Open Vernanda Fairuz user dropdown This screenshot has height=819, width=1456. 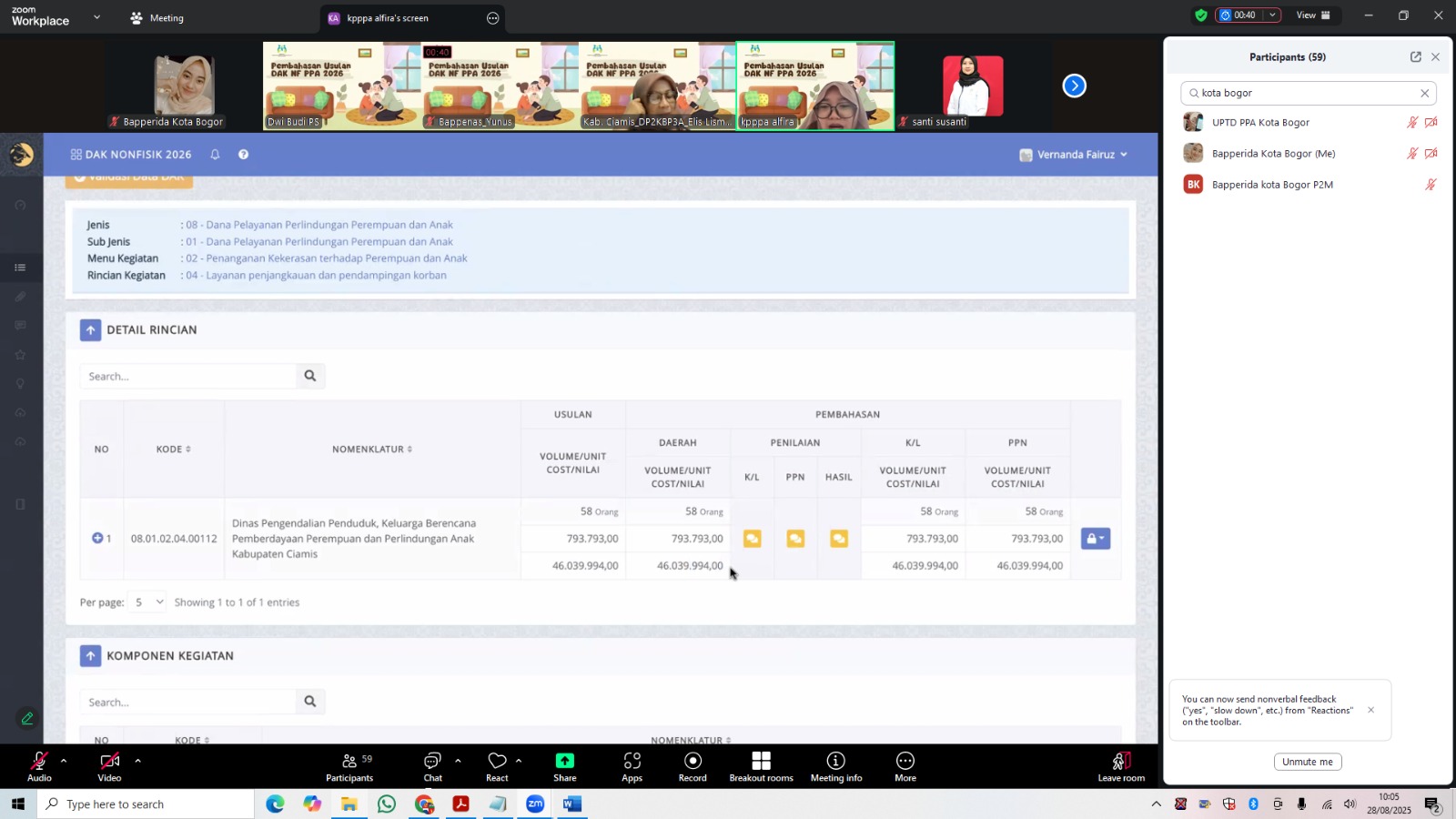coord(1074,155)
